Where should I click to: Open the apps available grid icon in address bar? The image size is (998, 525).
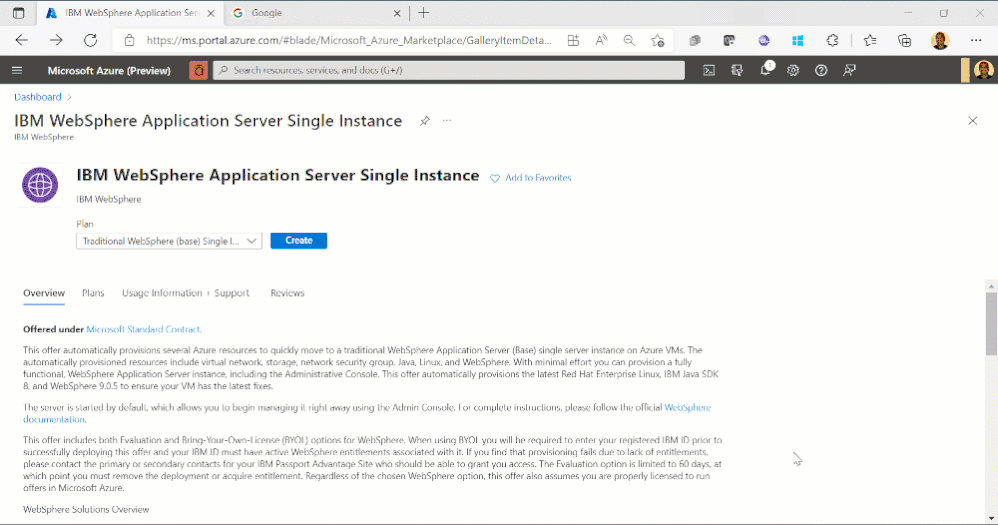click(573, 40)
